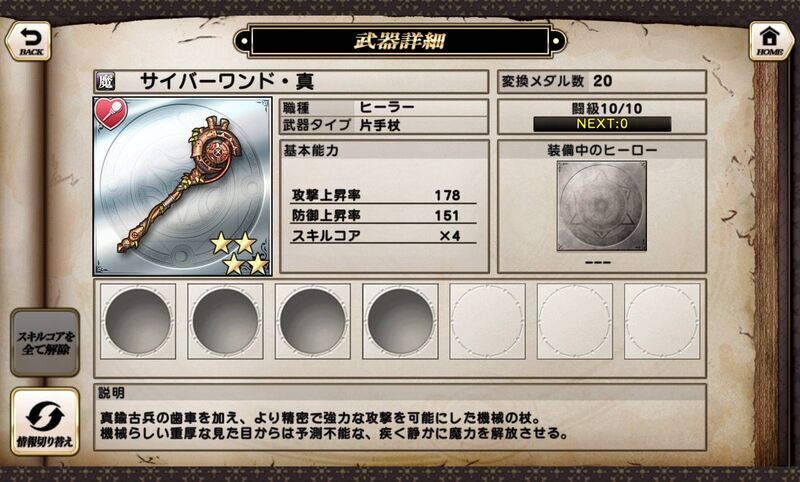Click the fifth empty skill core slot
Screen dimensions: 800x482
point(487,321)
